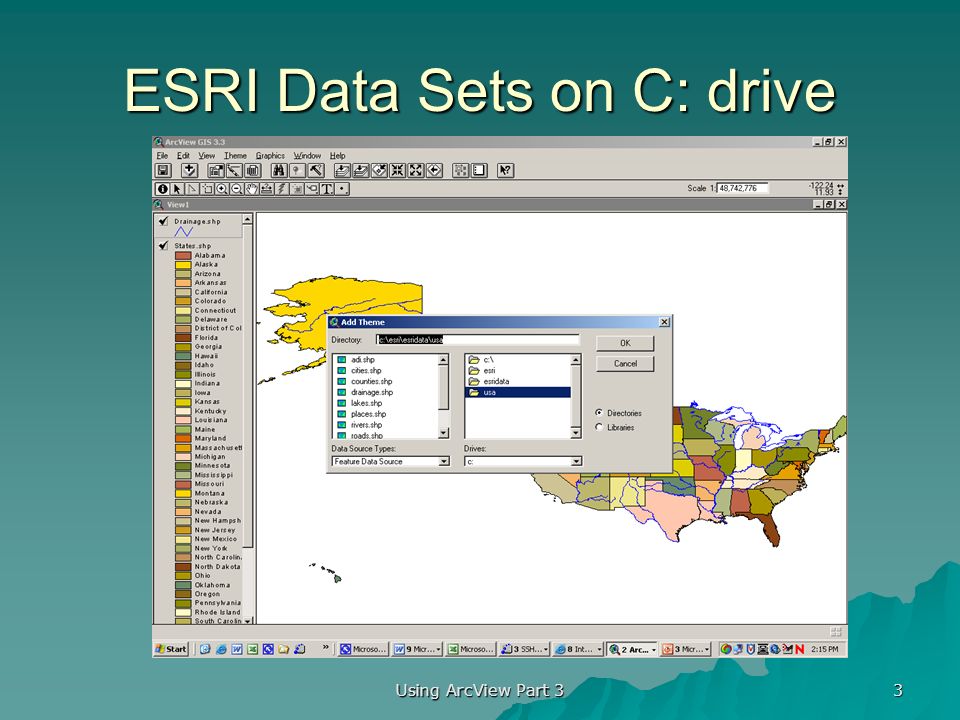960x720 pixels.
Task: Open the View menu
Action: 206,156
